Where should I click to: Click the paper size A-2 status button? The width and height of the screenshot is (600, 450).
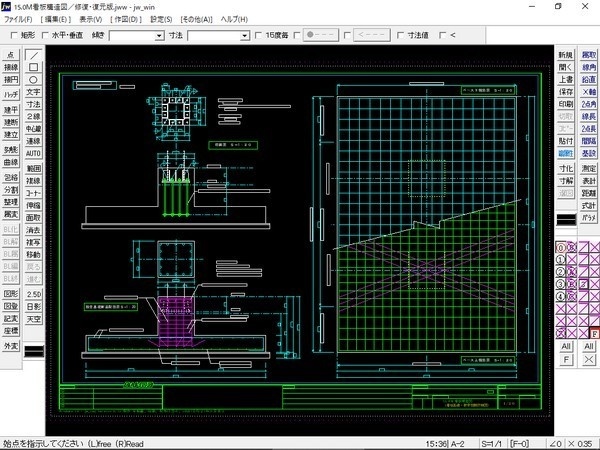pos(457,444)
